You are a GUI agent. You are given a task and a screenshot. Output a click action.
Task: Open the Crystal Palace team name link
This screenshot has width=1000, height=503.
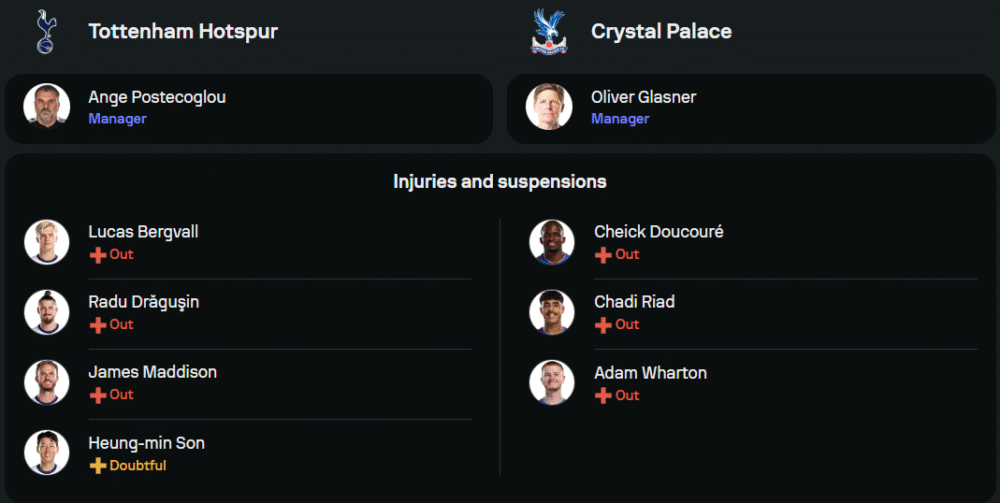661,31
